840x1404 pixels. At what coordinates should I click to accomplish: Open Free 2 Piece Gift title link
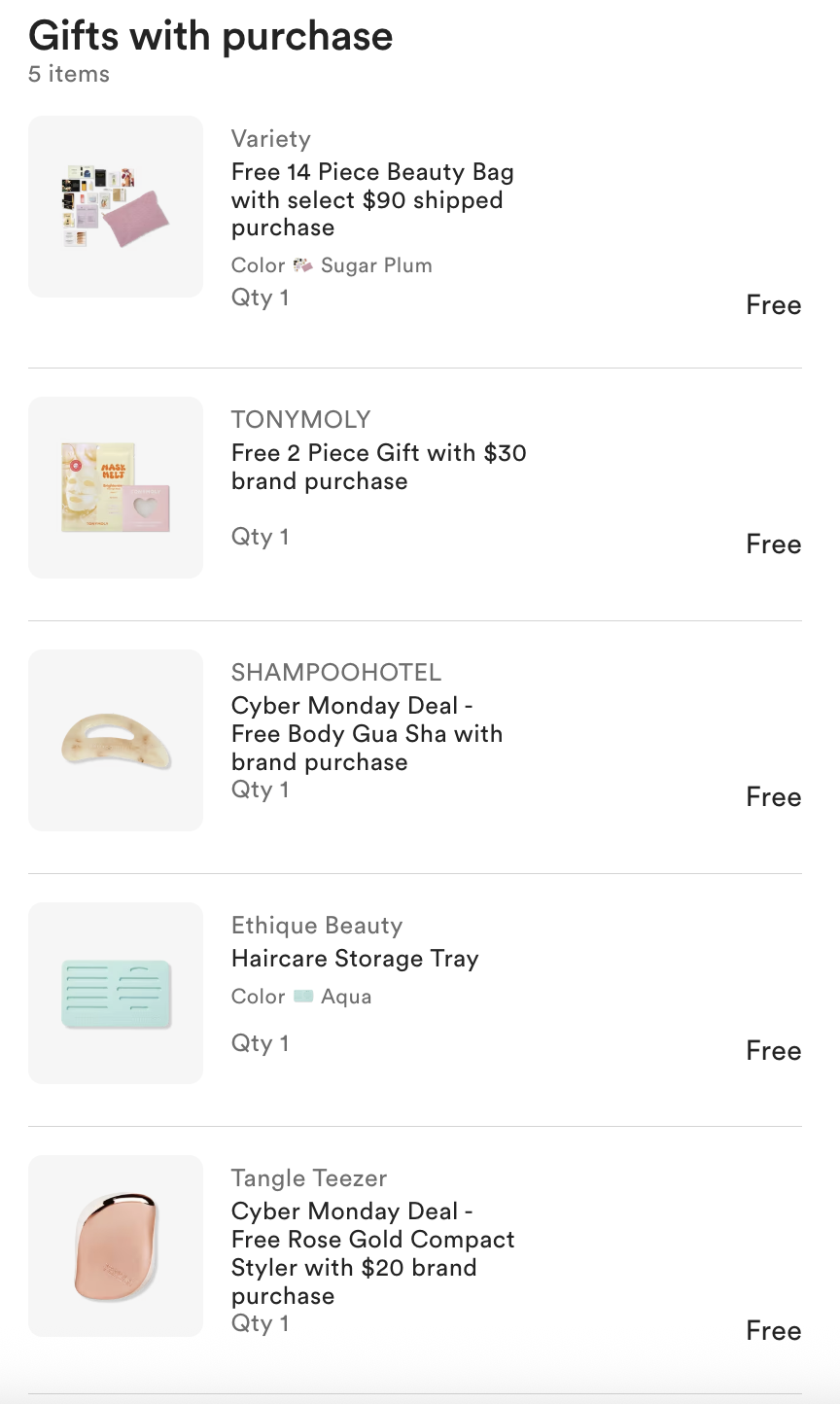pyautogui.click(x=378, y=467)
